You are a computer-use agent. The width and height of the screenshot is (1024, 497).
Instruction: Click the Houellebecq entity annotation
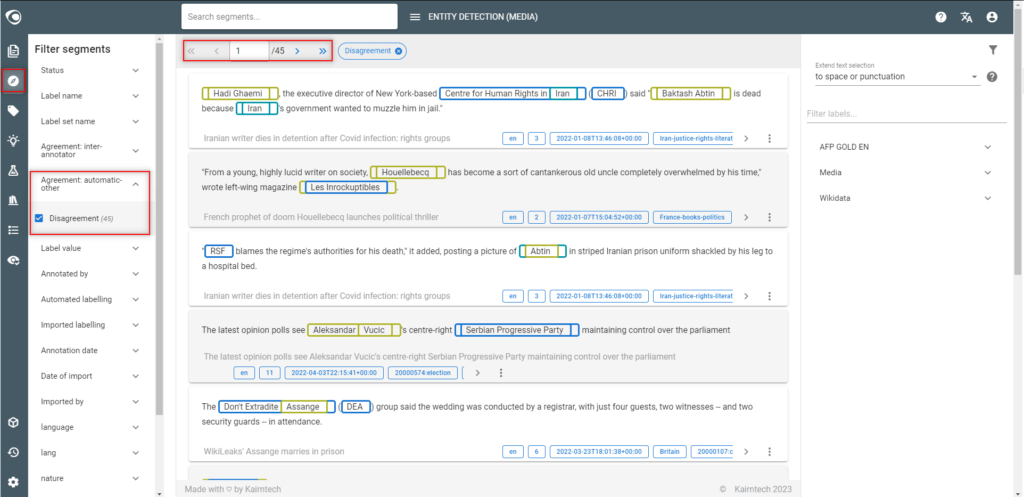click(x=408, y=172)
